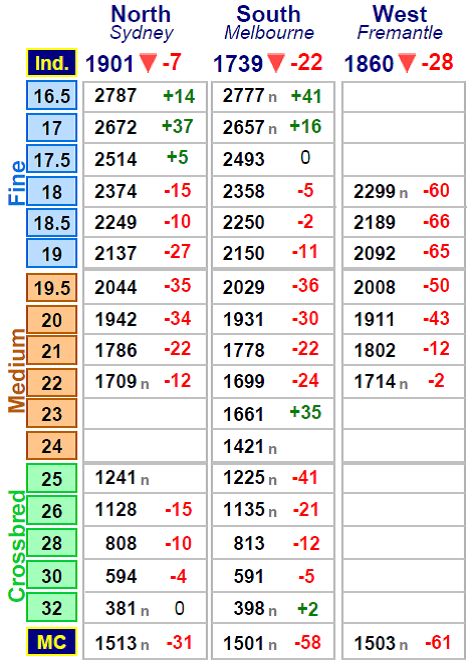Click the vertical Fine category label
Screen dimensions: 472x666
17,183
